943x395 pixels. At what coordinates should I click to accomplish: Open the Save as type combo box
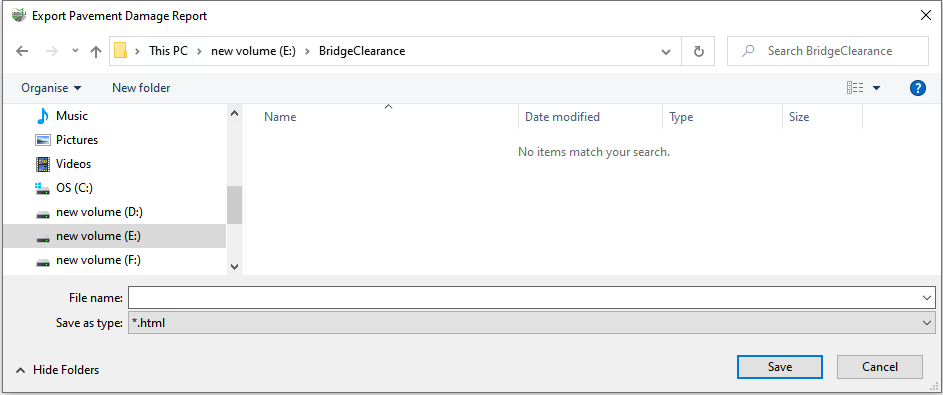(532, 323)
